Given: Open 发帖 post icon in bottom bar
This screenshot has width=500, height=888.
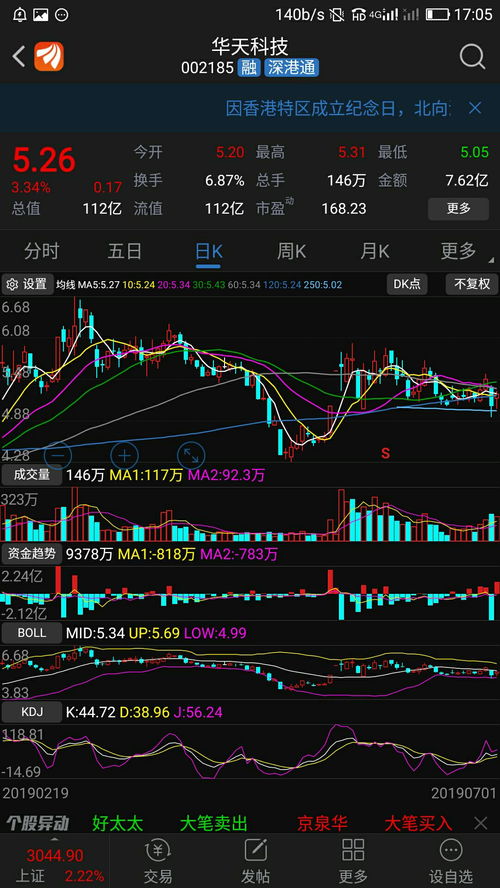Looking at the screenshot, I should pyautogui.click(x=256, y=861).
